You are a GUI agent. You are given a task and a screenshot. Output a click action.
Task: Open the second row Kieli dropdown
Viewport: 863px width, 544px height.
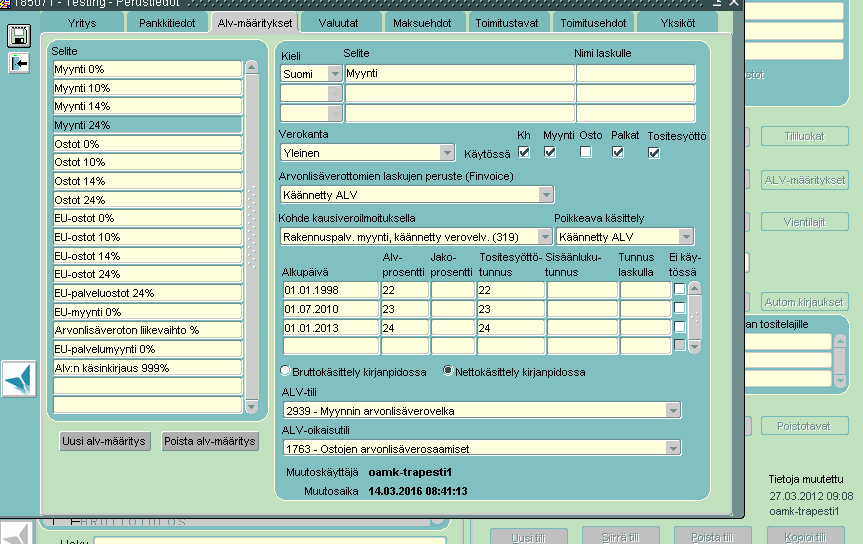[x=335, y=94]
